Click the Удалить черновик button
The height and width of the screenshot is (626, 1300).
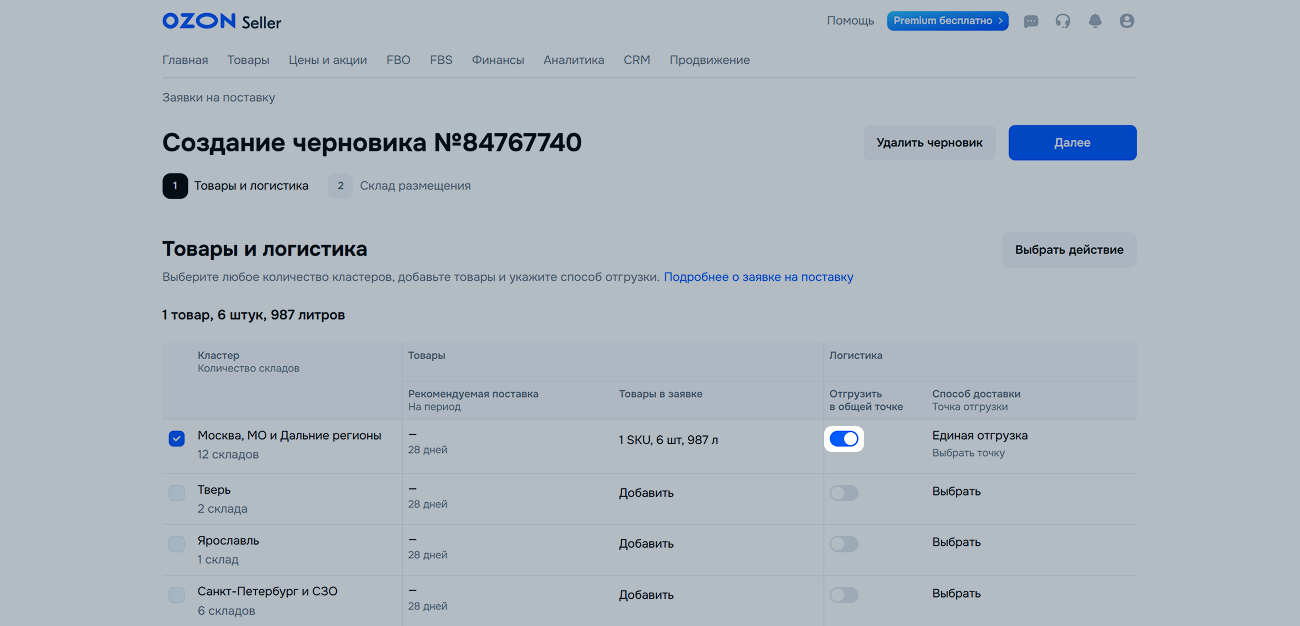[x=929, y=143]
